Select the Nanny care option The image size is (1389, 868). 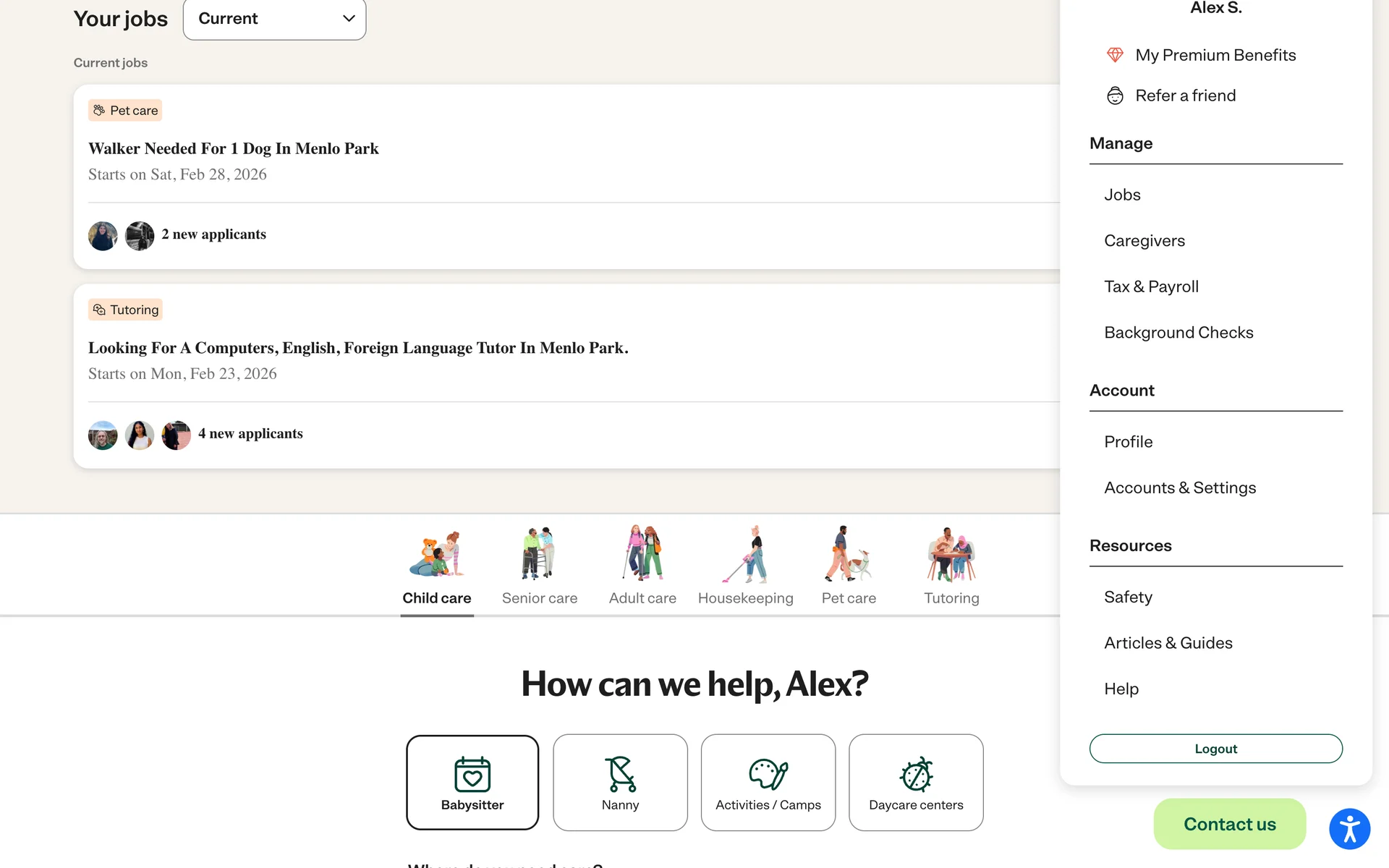(x=620, y=783)
